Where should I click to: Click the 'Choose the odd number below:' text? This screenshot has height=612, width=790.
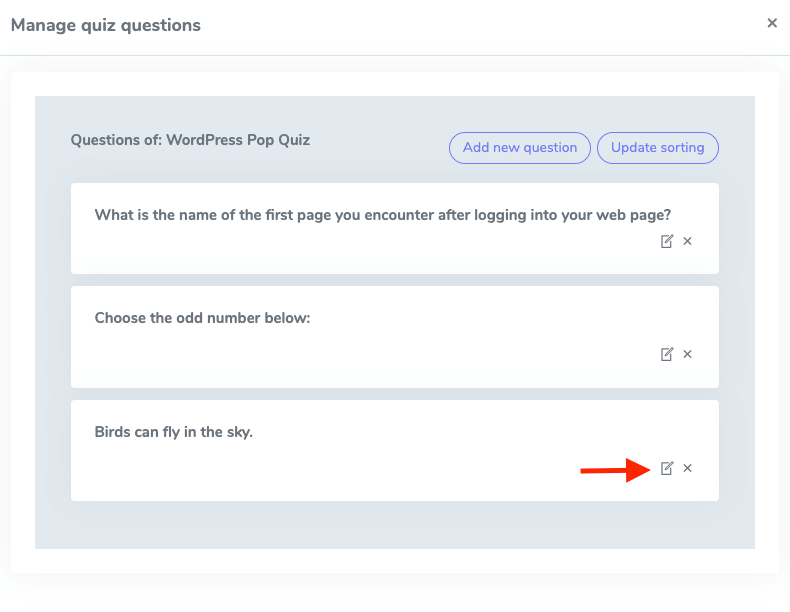(x=202, y=318)
